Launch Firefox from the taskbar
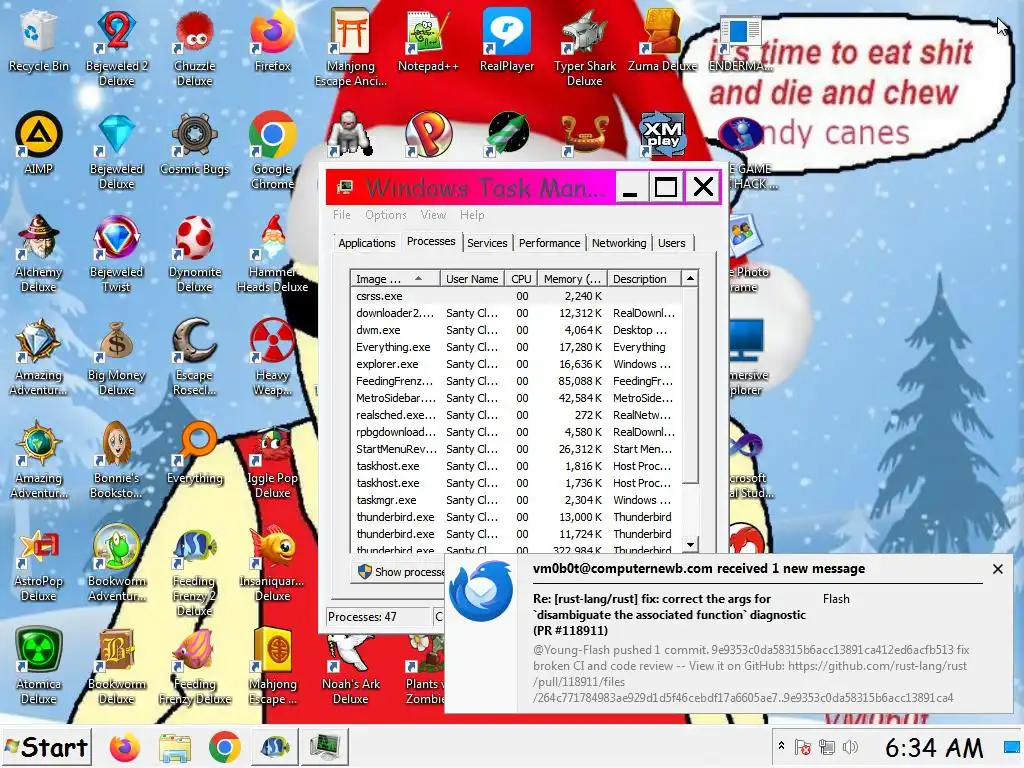This screenshot has height=768, width=1024. (124, 747)
